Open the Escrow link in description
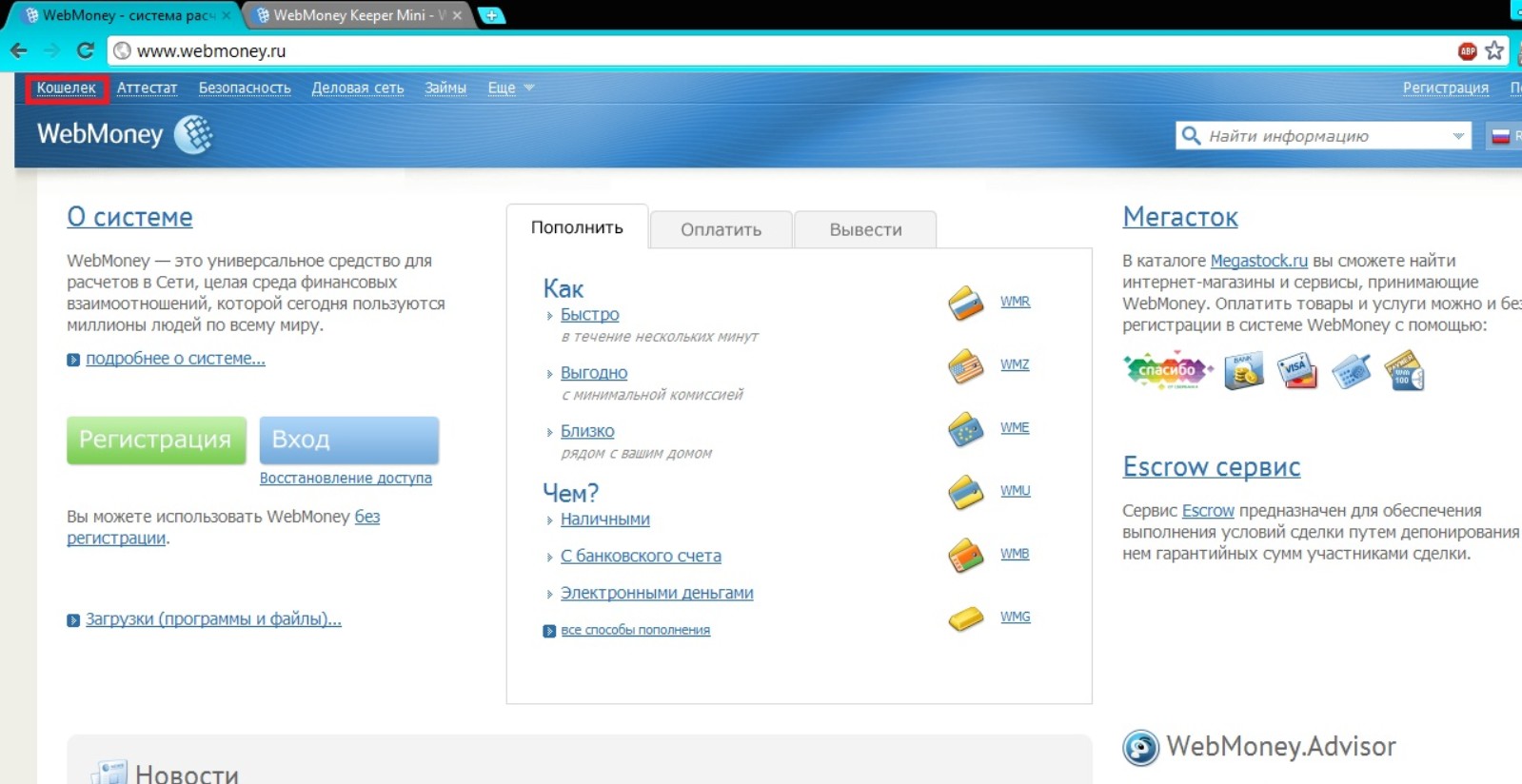This screenshot has width=1522, height=784. pyautogui.click(x=1208, y=511)
